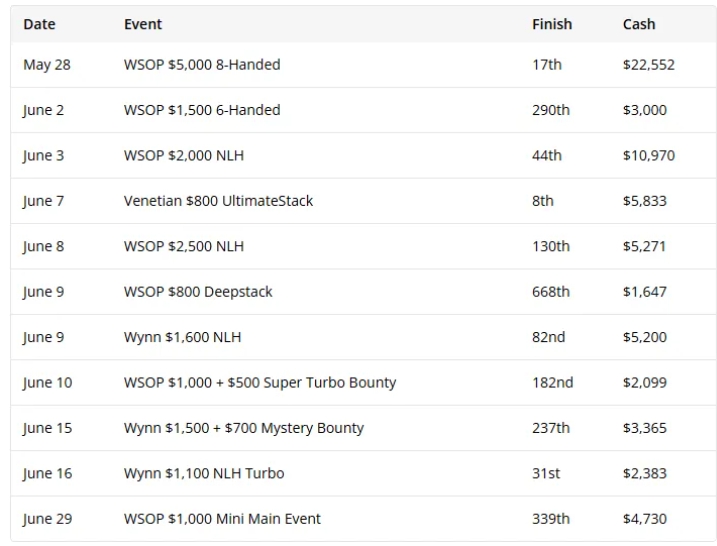717x546 pixels.
Task: Click the Wynn $1,600 NLH event name
Action: [x=182, y=337]
